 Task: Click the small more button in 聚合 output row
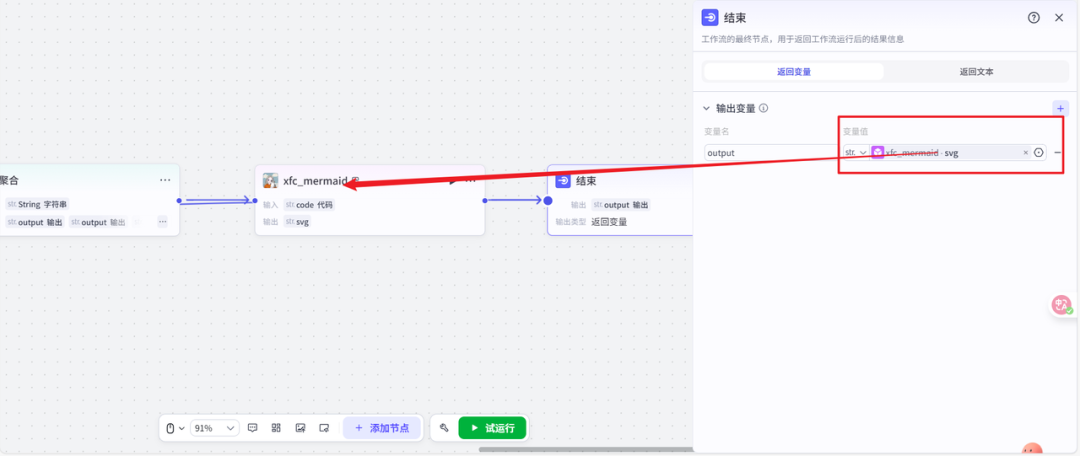point(163,222)
